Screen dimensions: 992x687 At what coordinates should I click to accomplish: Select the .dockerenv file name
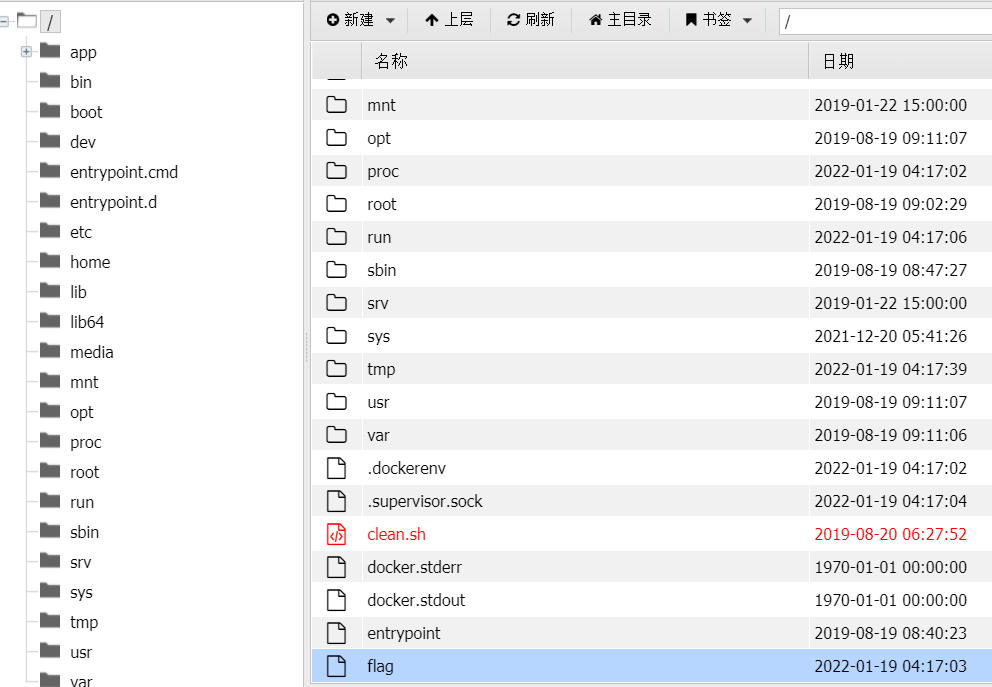(x=406, y=468)
